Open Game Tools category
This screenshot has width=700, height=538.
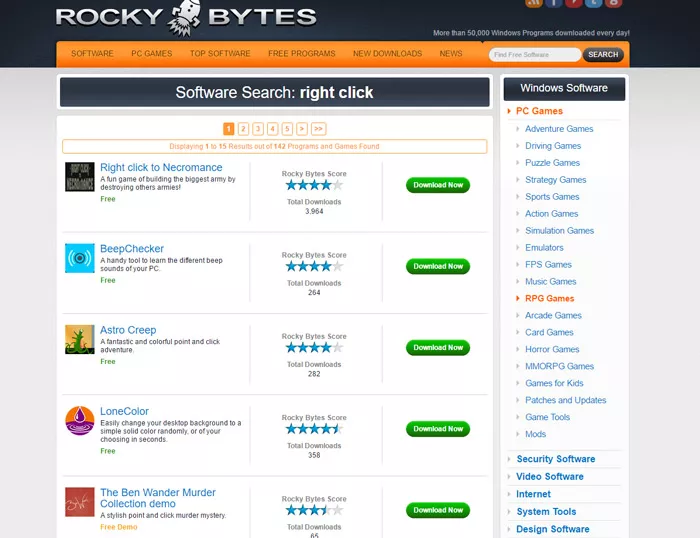(547, 417)
